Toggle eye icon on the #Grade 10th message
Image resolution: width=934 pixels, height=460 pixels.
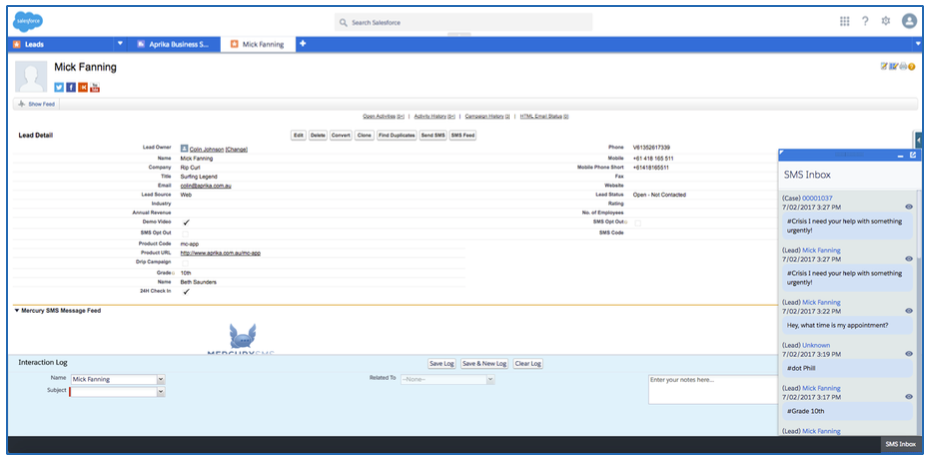(908, 397)
